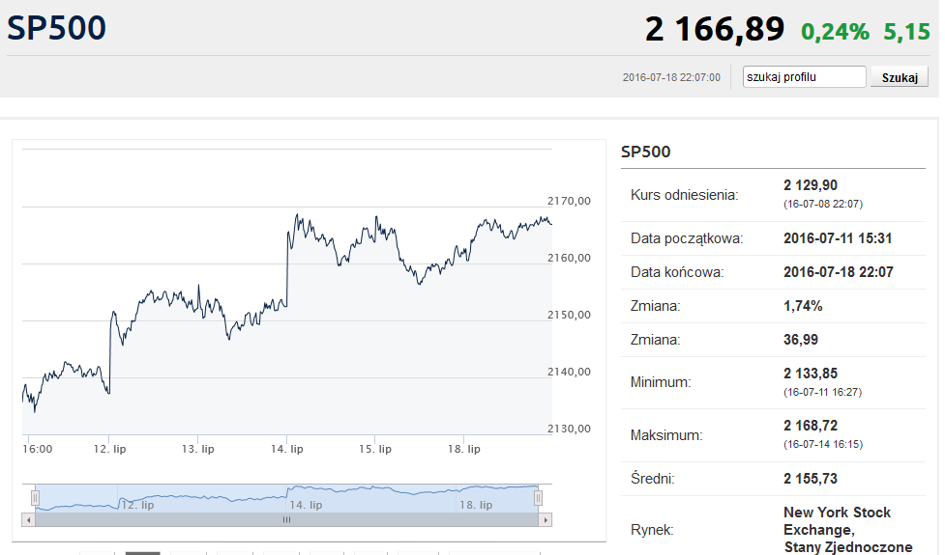Click the navigator scrollbar center grip
The image size is (945, 555).
pyautogui.click(x=287, y=520)
